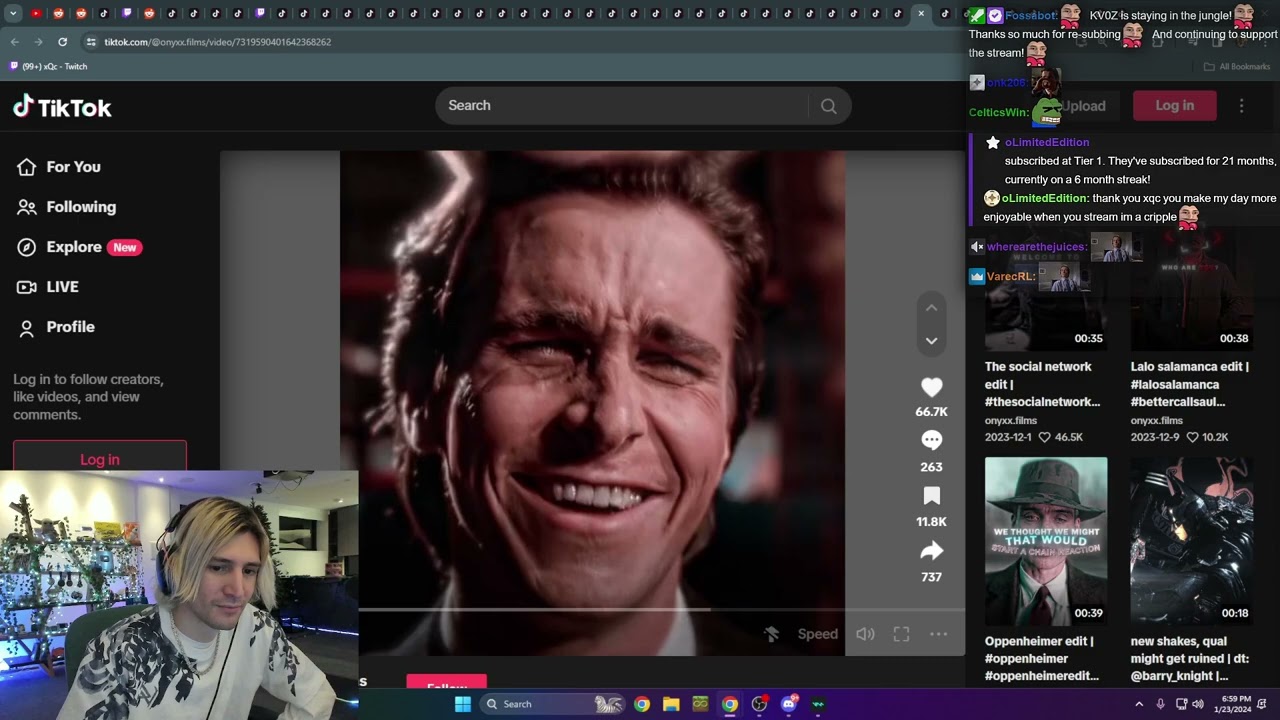Open the notification center bell icon
Screen dimensions: 1280x720
click(x=1262, y=704)
